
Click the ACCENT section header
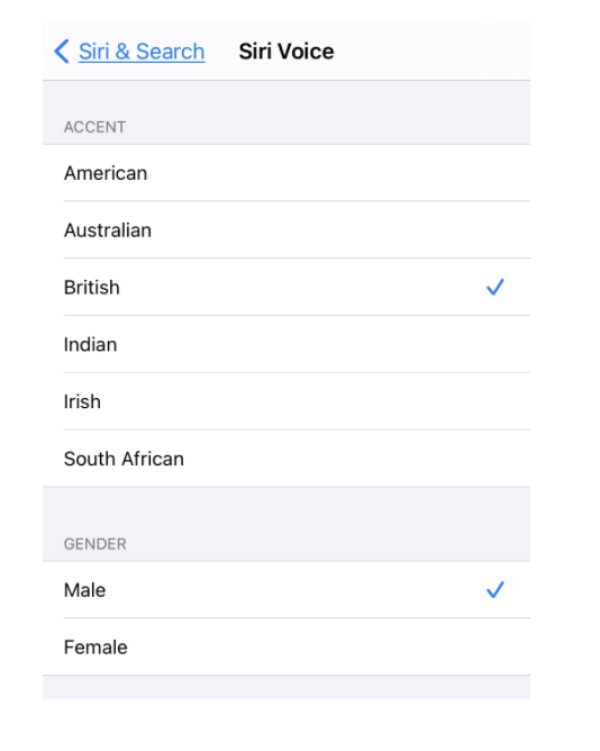(x=95, y=127)
